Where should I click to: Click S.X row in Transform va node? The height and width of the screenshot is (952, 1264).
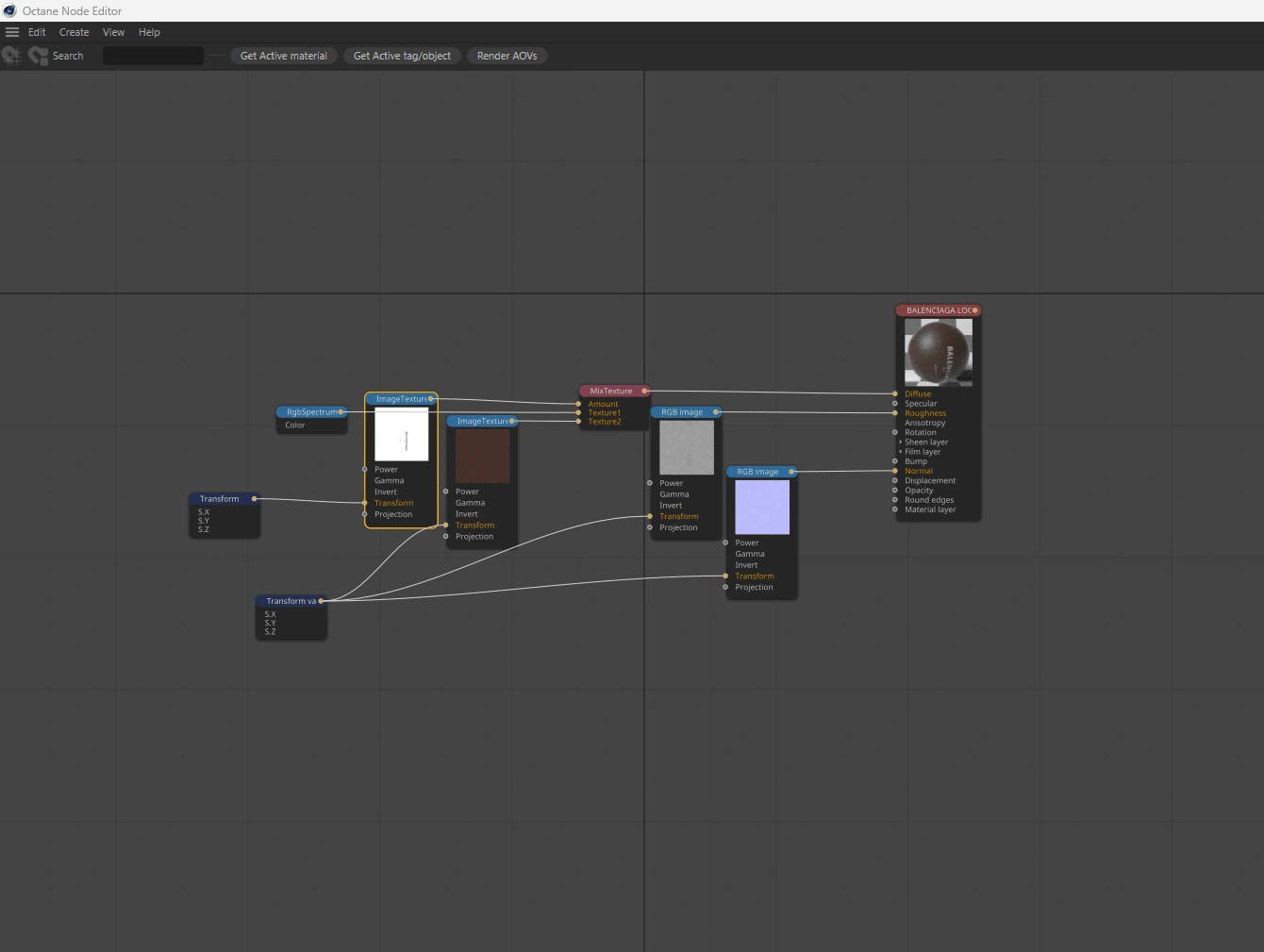pyautogui.click(x=271, y=614)
